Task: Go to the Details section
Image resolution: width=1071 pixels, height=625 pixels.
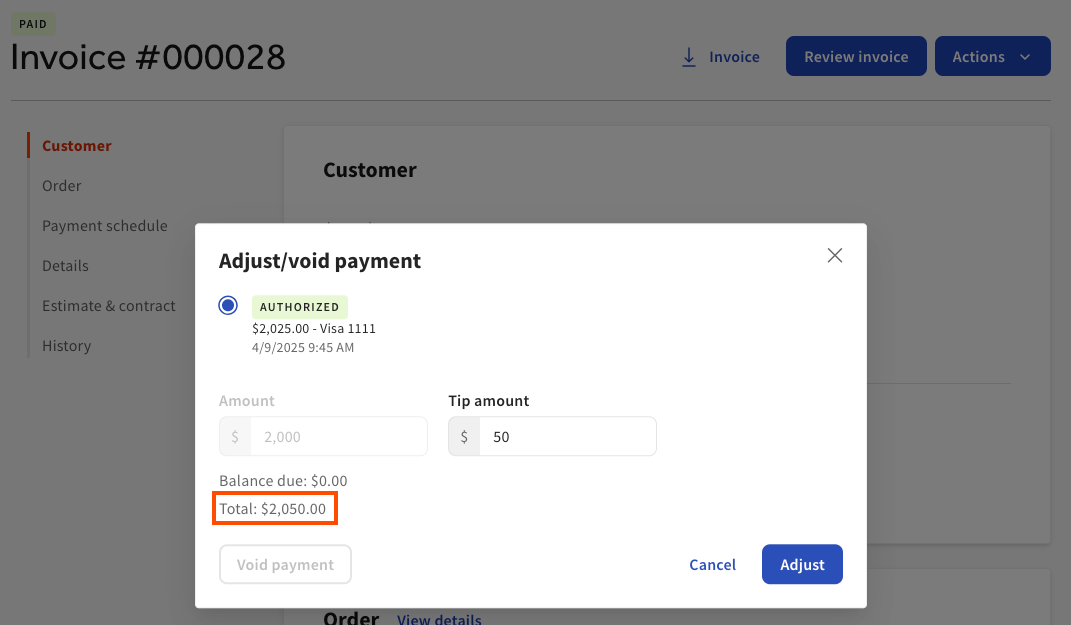Action: [65, 265]
